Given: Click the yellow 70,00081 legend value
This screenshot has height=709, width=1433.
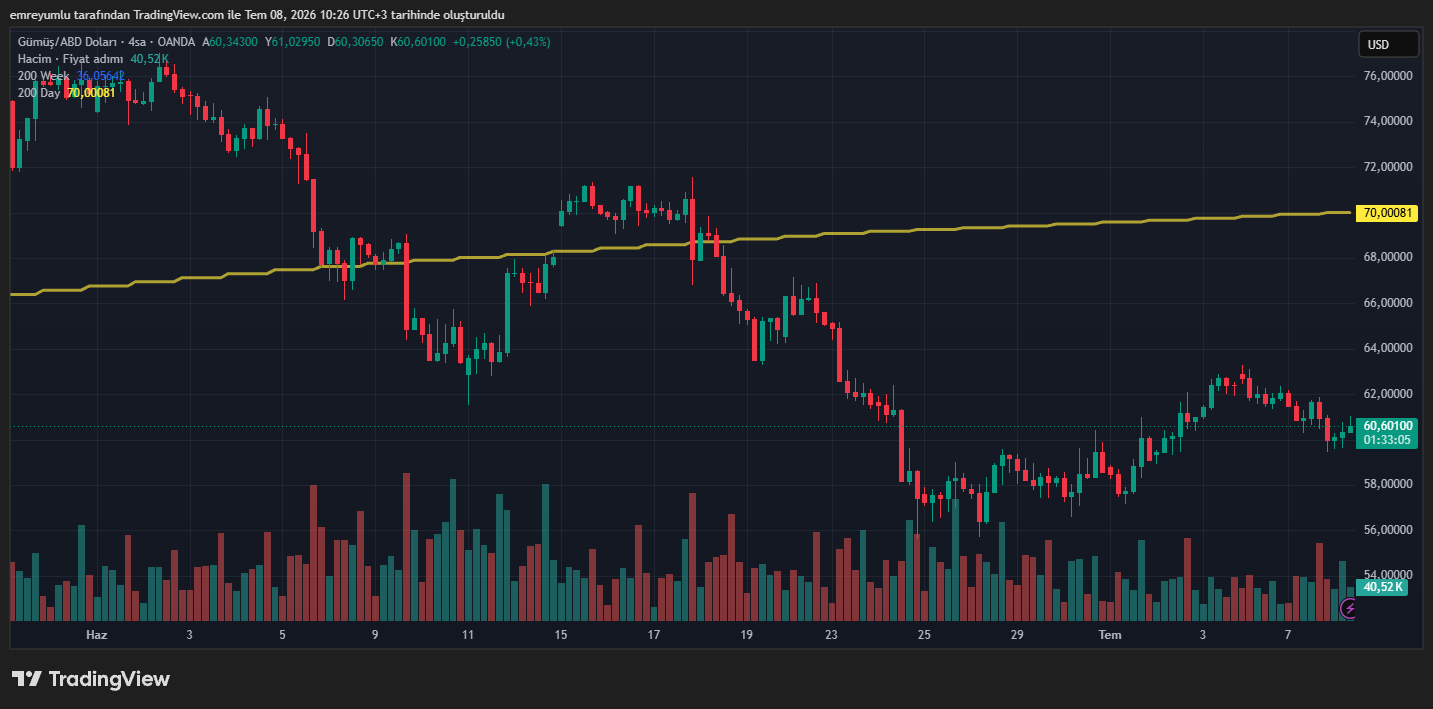Looking at the screenshot, I should 91,93.
